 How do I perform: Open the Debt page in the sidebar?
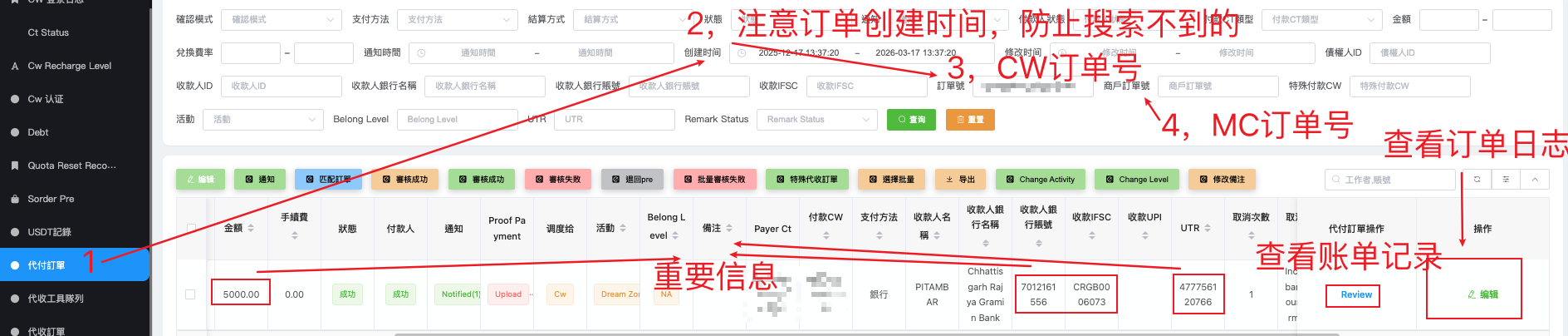(38, 132)
